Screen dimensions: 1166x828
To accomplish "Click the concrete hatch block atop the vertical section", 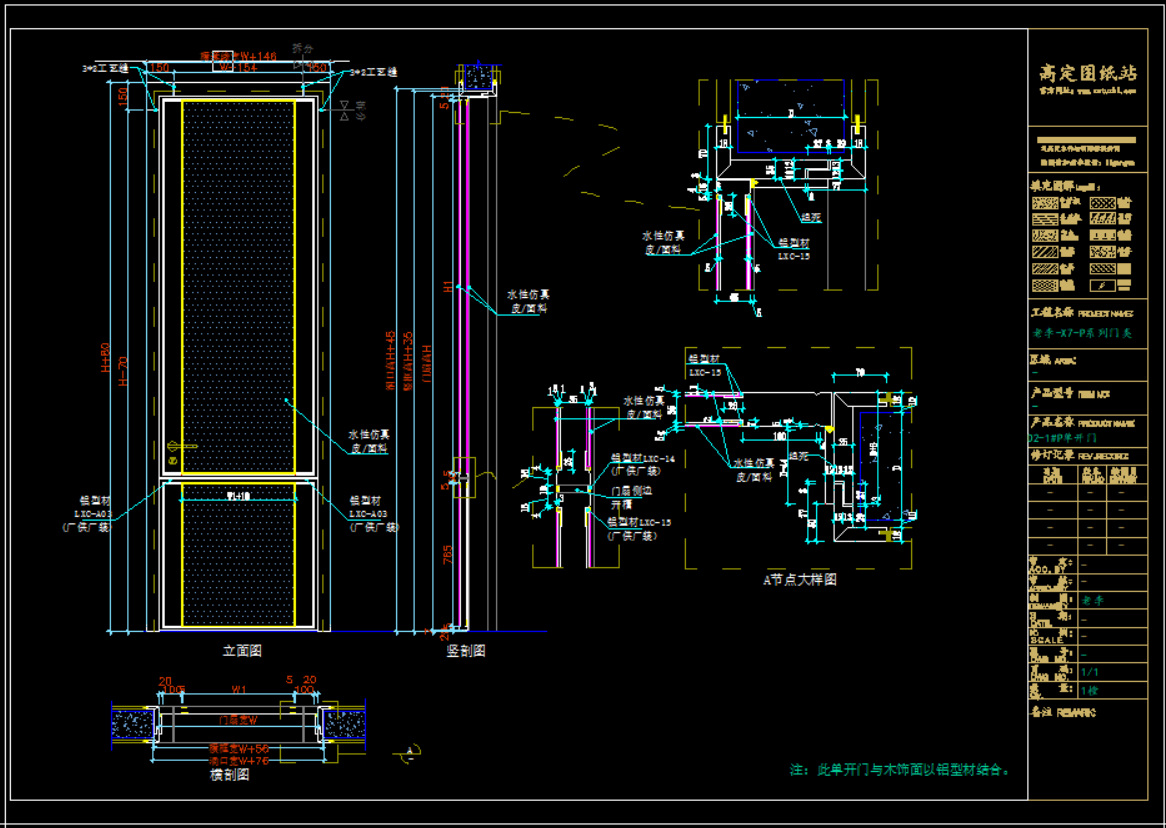I will click(485, 77).
